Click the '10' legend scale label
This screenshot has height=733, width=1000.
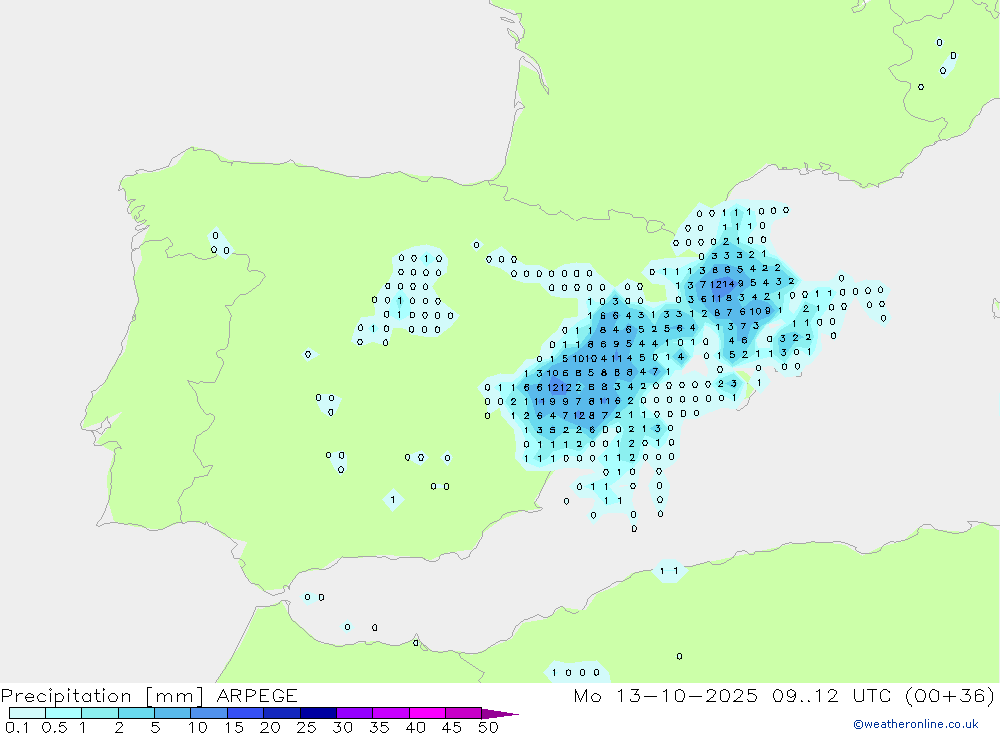198,727
